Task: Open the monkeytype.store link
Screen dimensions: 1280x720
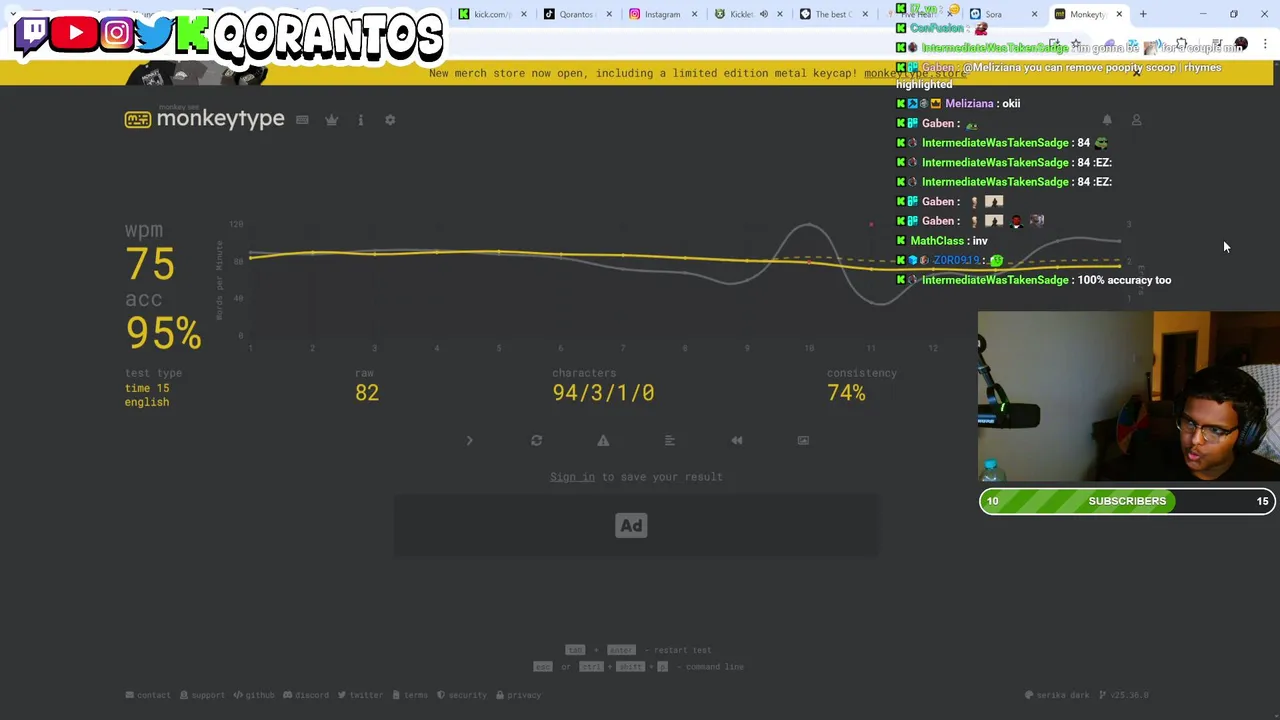Action: pos(915,73)
